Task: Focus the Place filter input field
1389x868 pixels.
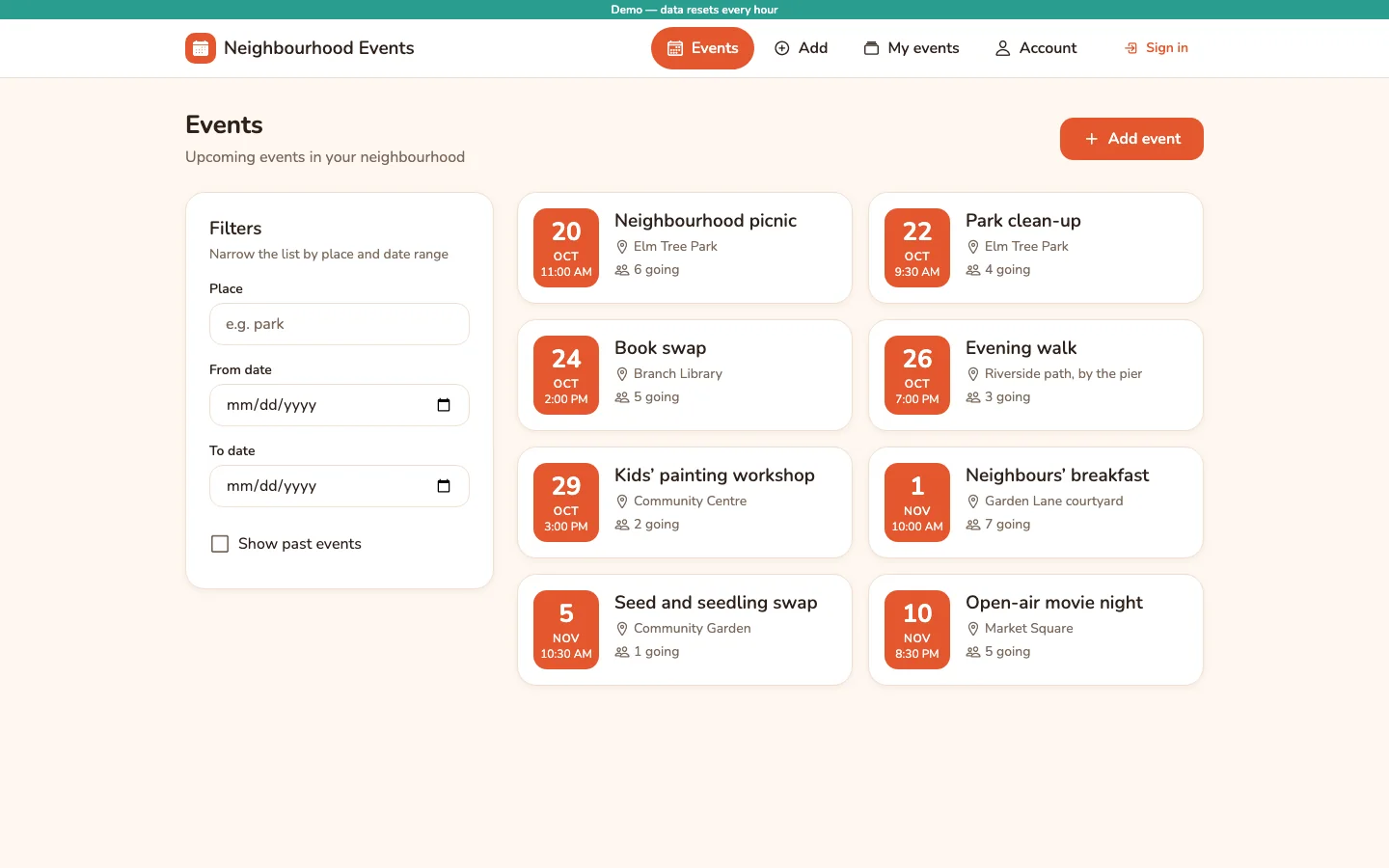Action: tap(340, 324)
